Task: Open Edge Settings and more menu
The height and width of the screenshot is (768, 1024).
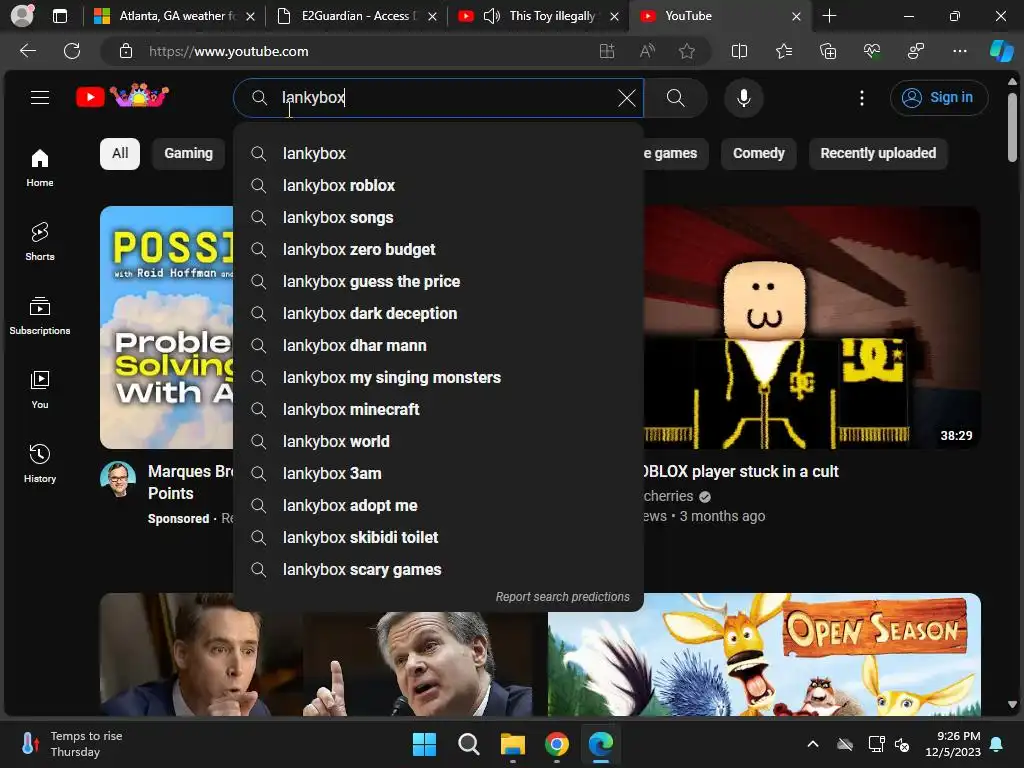Action: [959, 51]
